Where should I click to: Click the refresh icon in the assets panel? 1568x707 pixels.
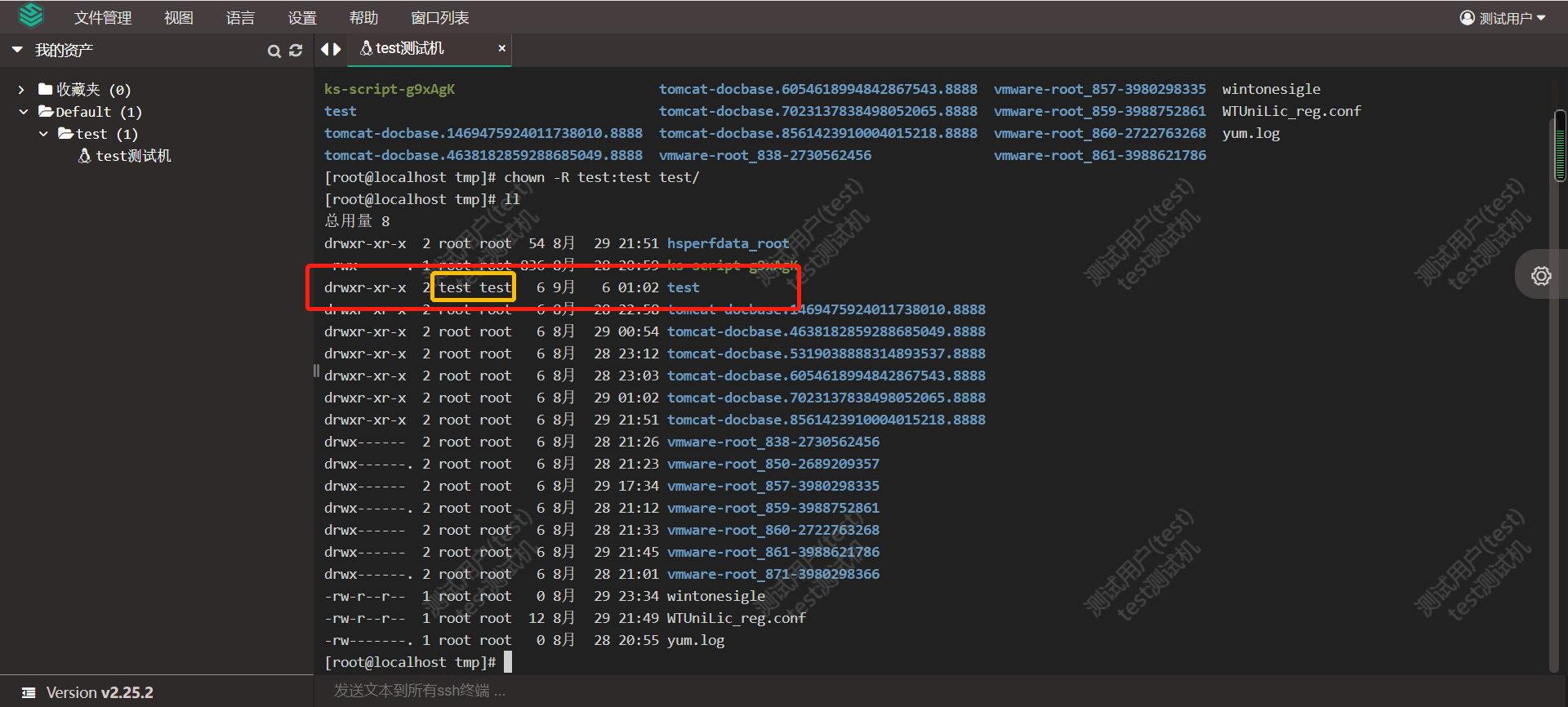pyautogui.click(x=296, y=51)
